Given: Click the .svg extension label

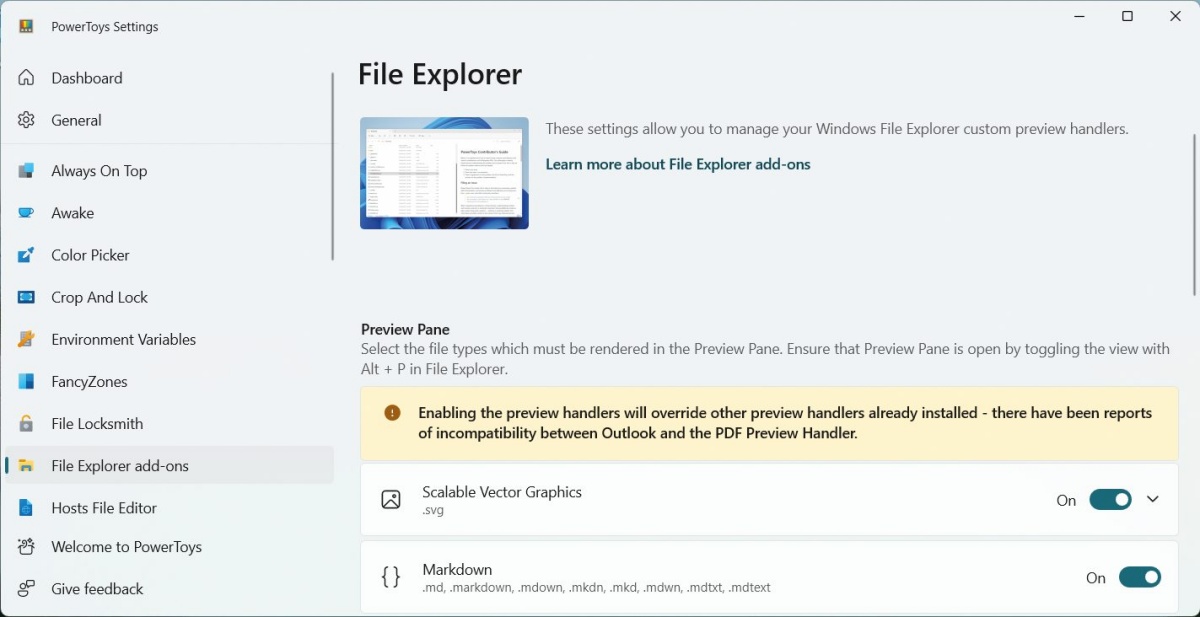Looking at the screenshot, I should pyautogui.click(x=433, y=510).
